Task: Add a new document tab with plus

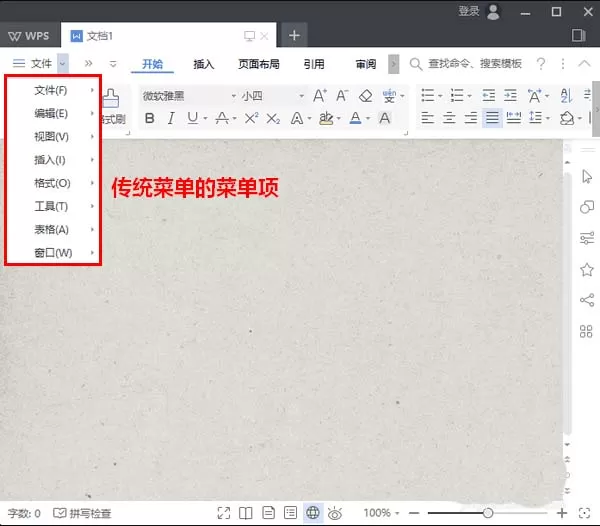Action: click(294, 35)
